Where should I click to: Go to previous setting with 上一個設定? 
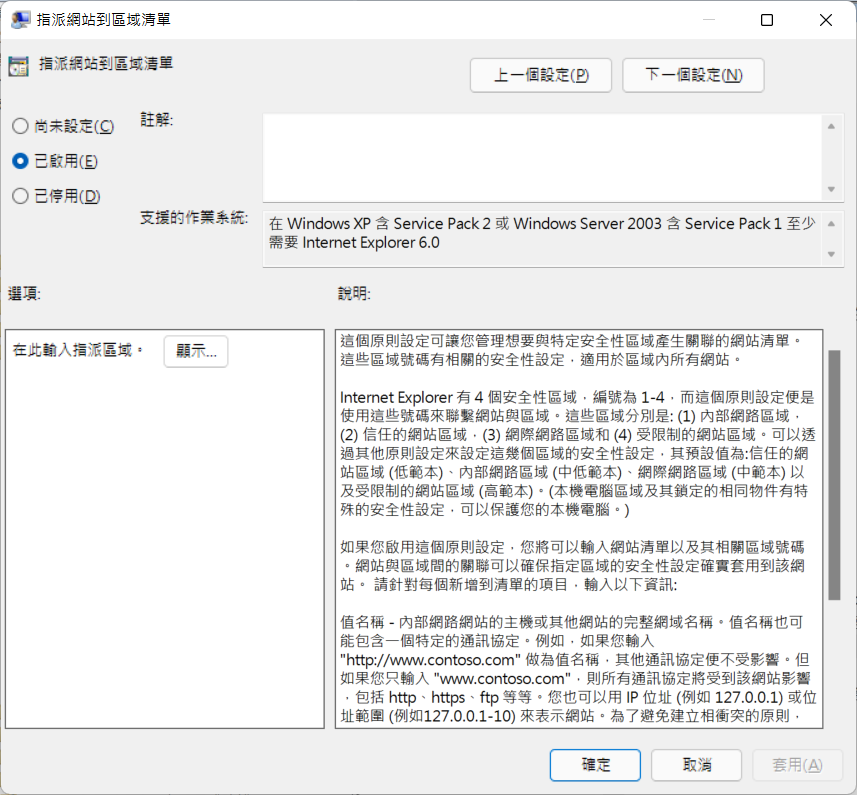tap(541, 75)
